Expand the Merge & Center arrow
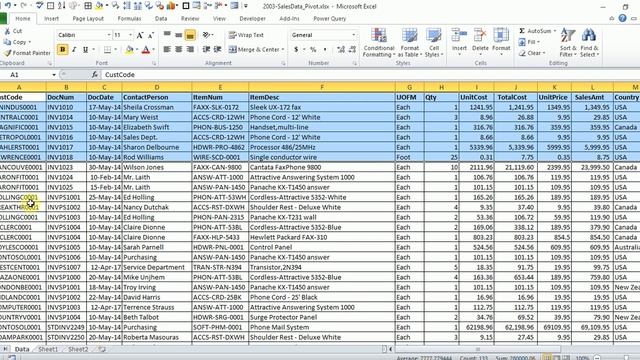This screenshot has width=640, height=360. click(x=283, y=50)
